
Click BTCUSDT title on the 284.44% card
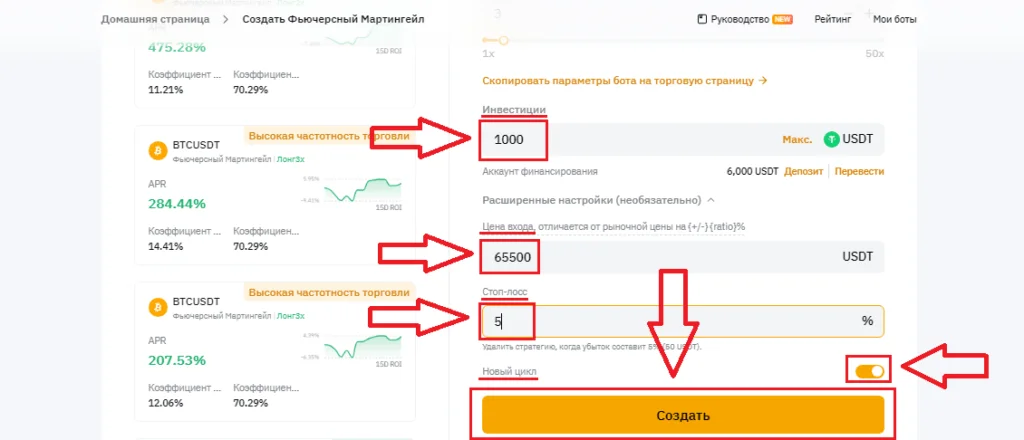click(197, 146)
